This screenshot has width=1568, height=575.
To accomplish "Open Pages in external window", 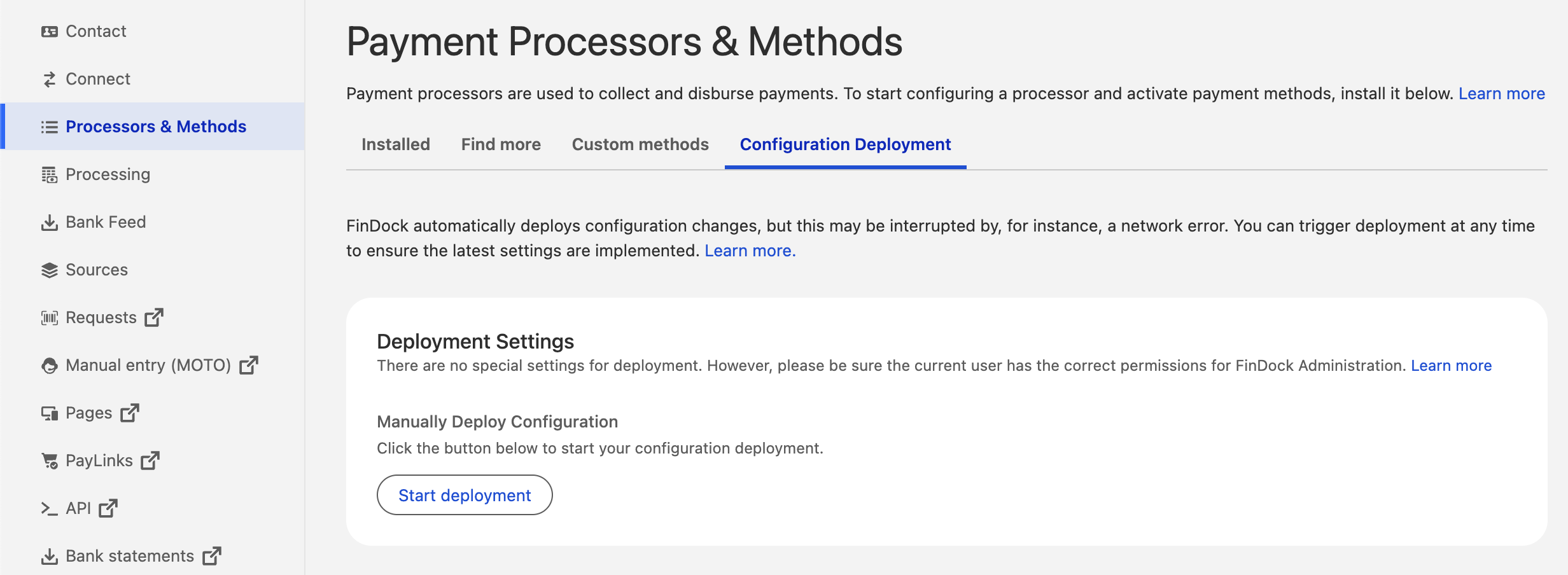I will click(130, 412).
